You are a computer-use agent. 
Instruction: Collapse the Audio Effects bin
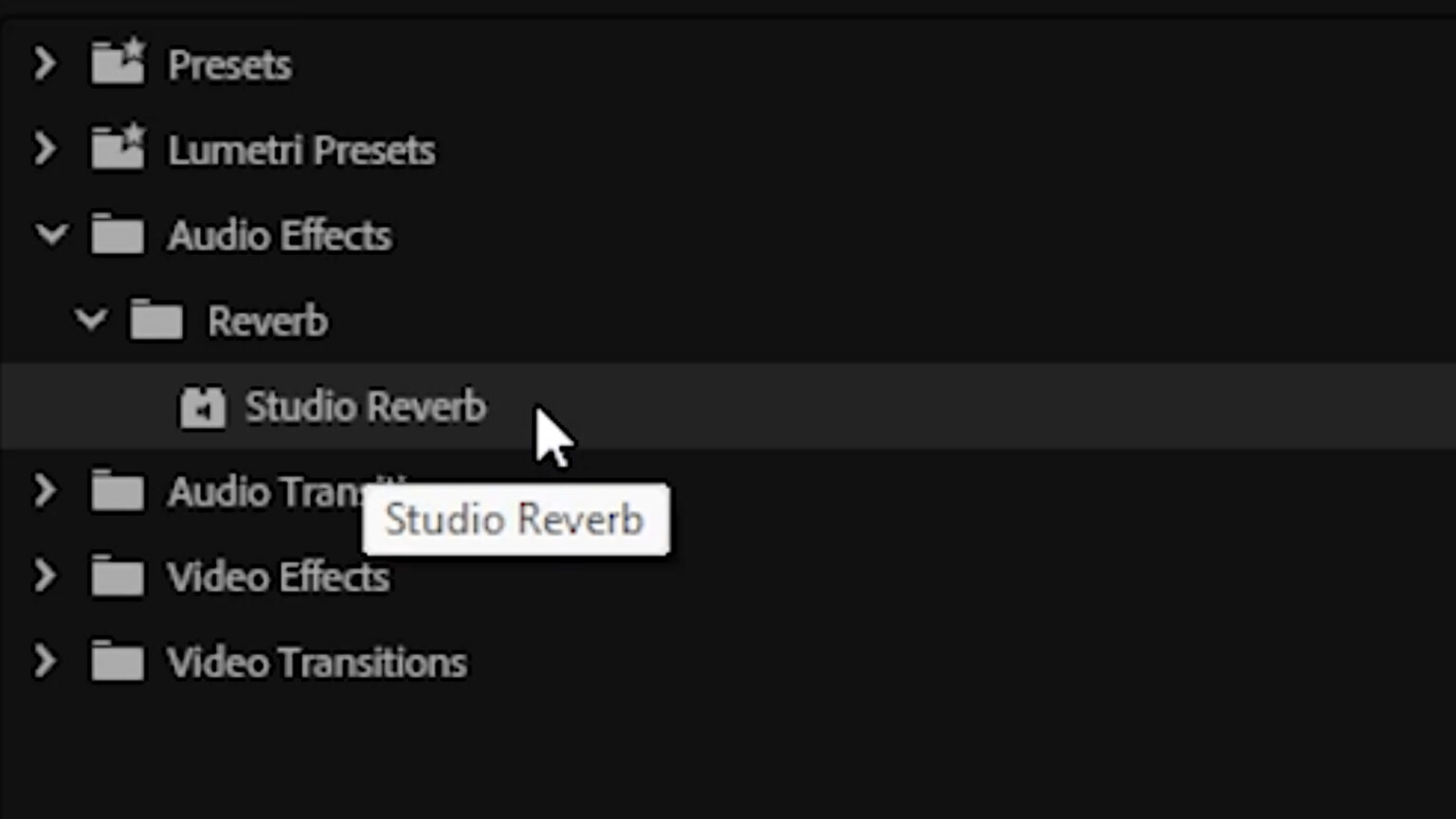(51, 234)
